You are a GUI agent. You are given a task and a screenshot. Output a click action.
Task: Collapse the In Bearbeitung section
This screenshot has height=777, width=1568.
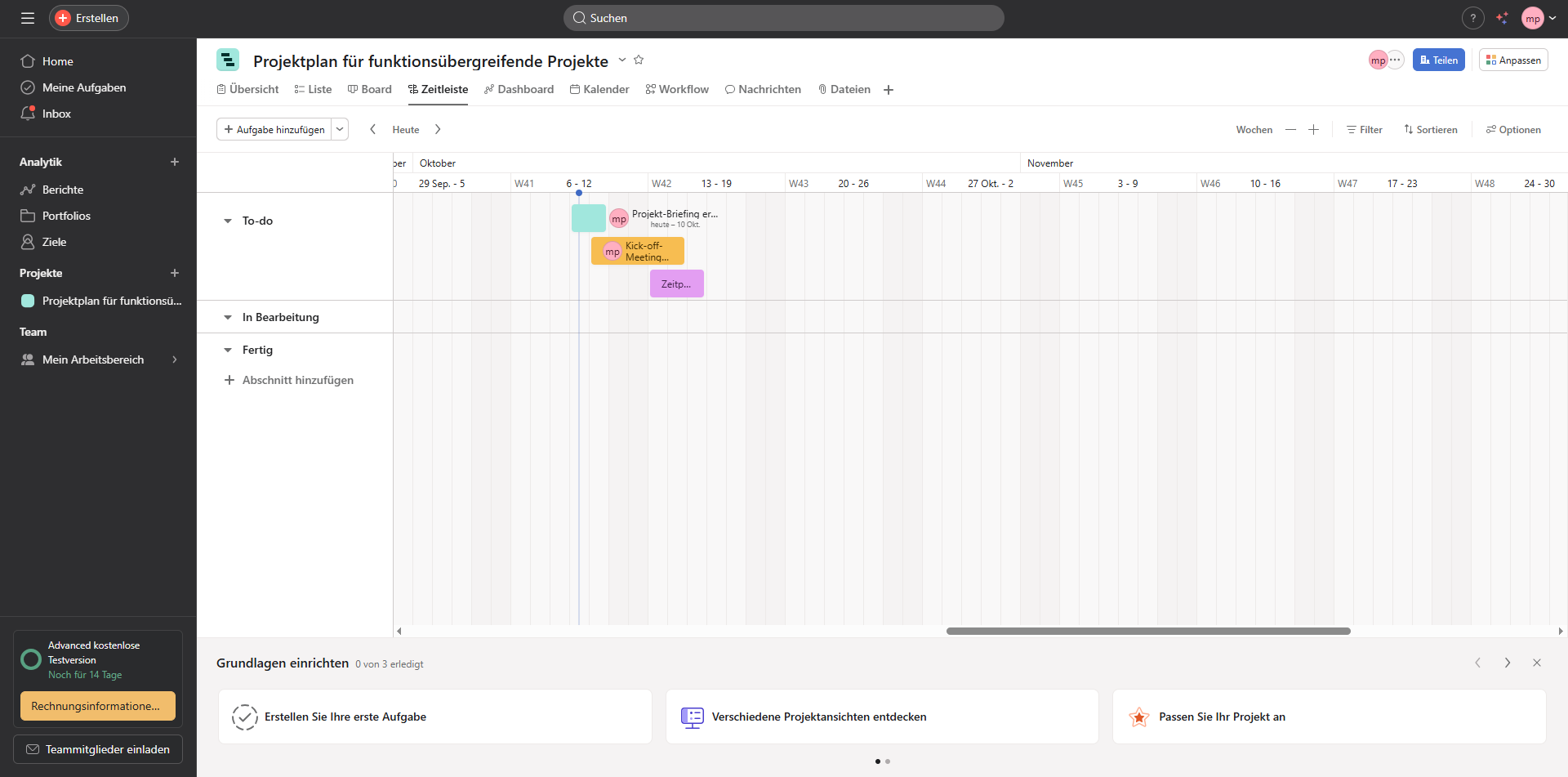pos(228,317)
